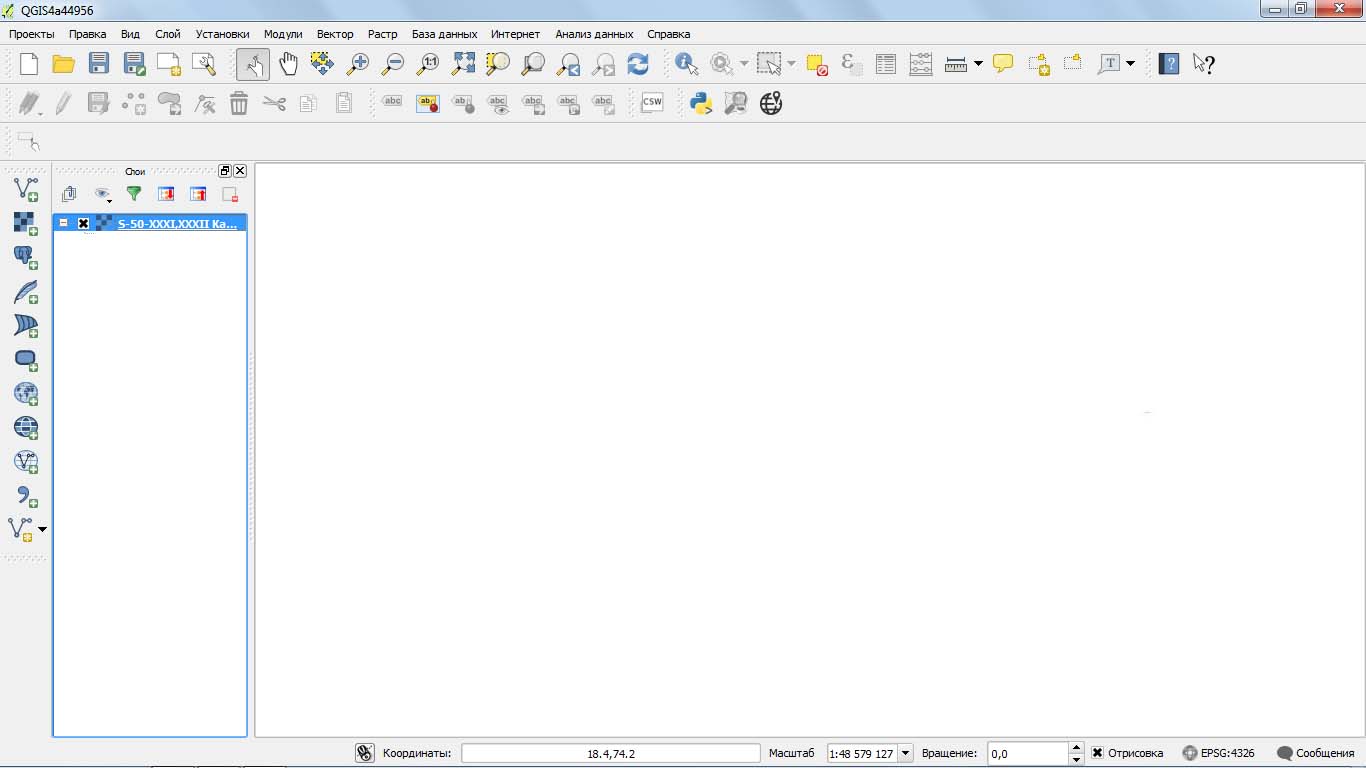Viewport: 1366px width, 768px height.
Task: Refresh the map canvas
Action: (638, 65)
